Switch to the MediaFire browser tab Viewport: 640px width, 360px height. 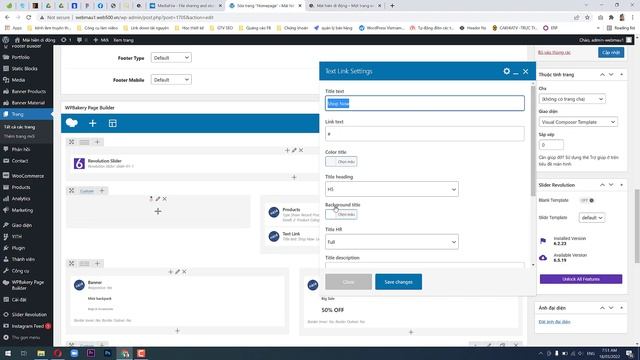(x=186, y=6)
